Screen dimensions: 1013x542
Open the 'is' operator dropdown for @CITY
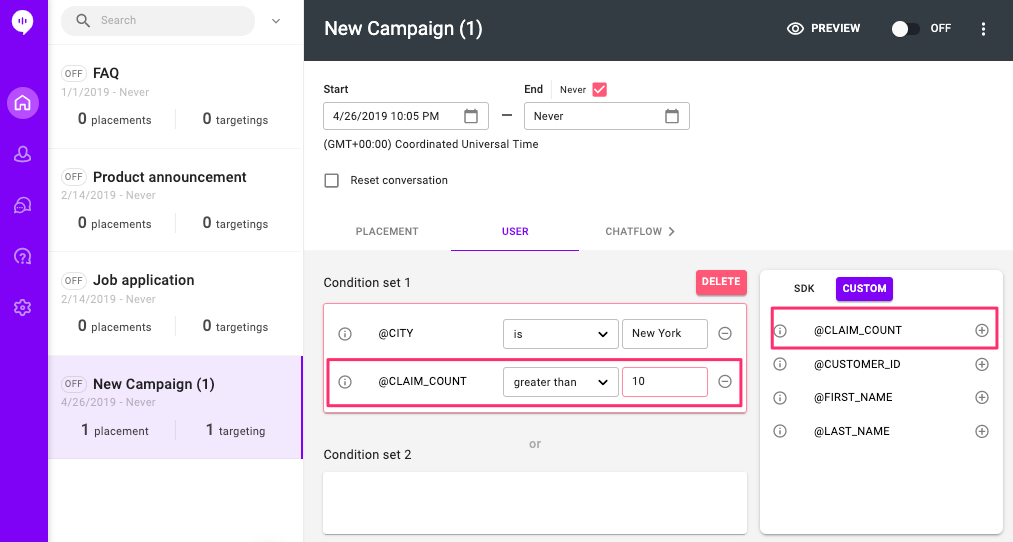tap(561, 334)
